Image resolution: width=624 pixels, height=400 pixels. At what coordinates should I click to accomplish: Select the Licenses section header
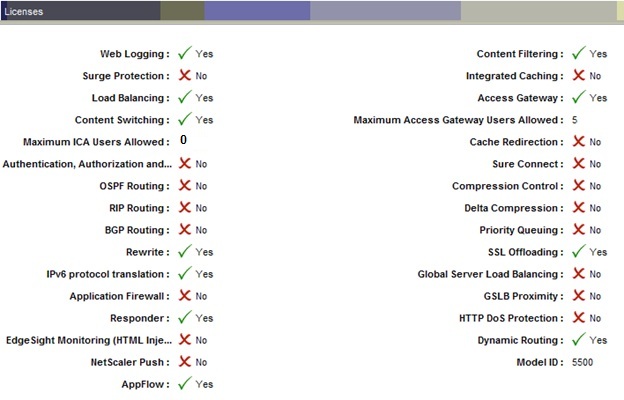point(27,10)
